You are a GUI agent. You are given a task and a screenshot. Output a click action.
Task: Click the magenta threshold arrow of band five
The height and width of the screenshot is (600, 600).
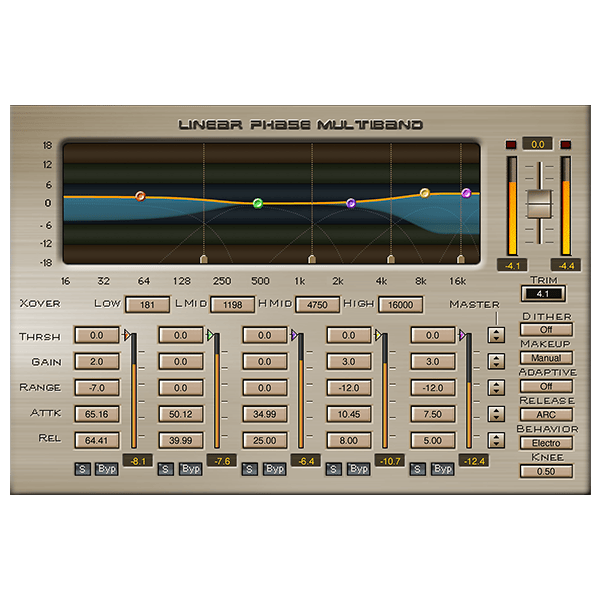[x=462, y=336]
